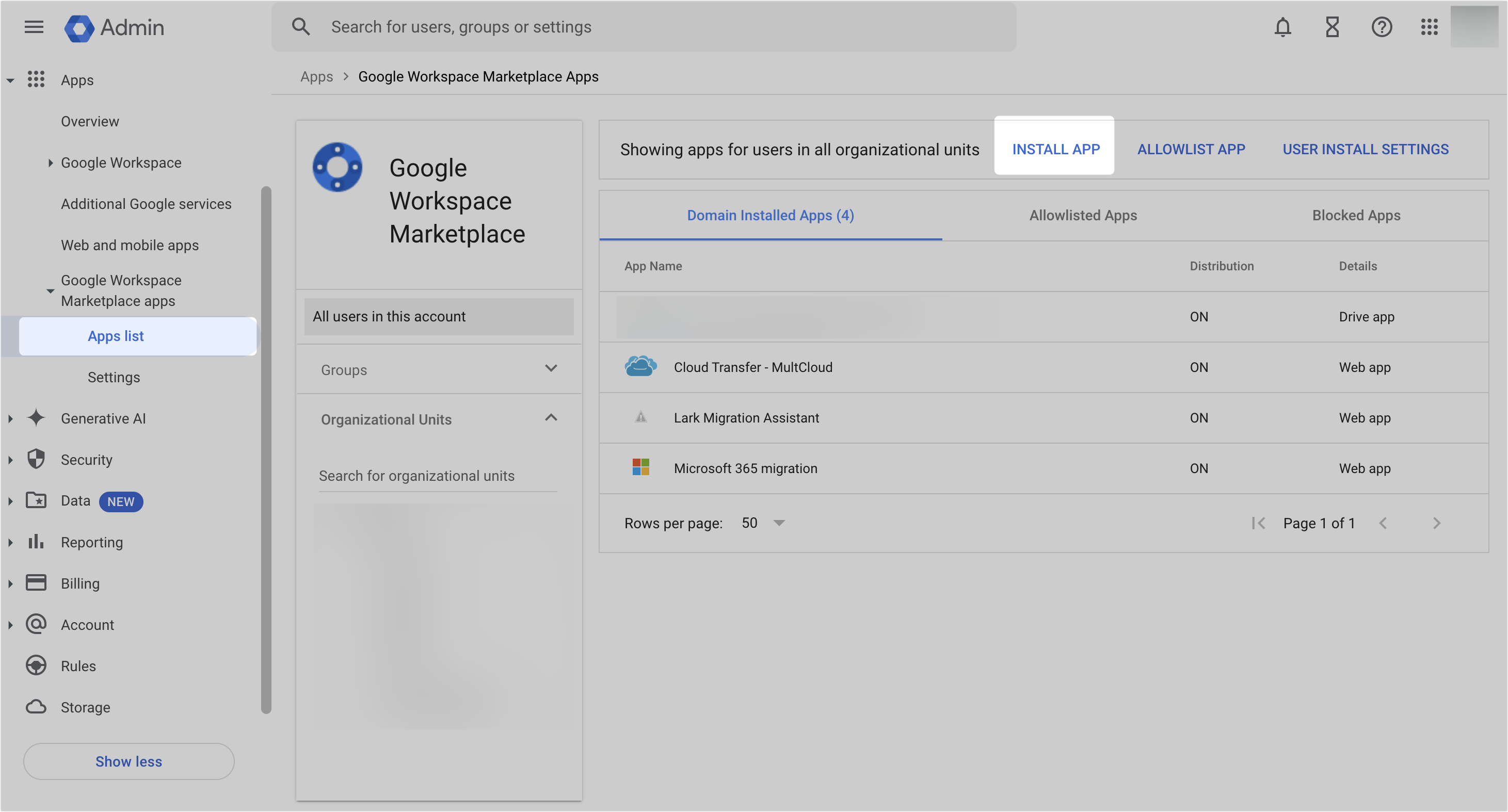Expand the Groups section
Image resolution: width=1508 pixels, height=812 pixels.
tap(551, 368)
